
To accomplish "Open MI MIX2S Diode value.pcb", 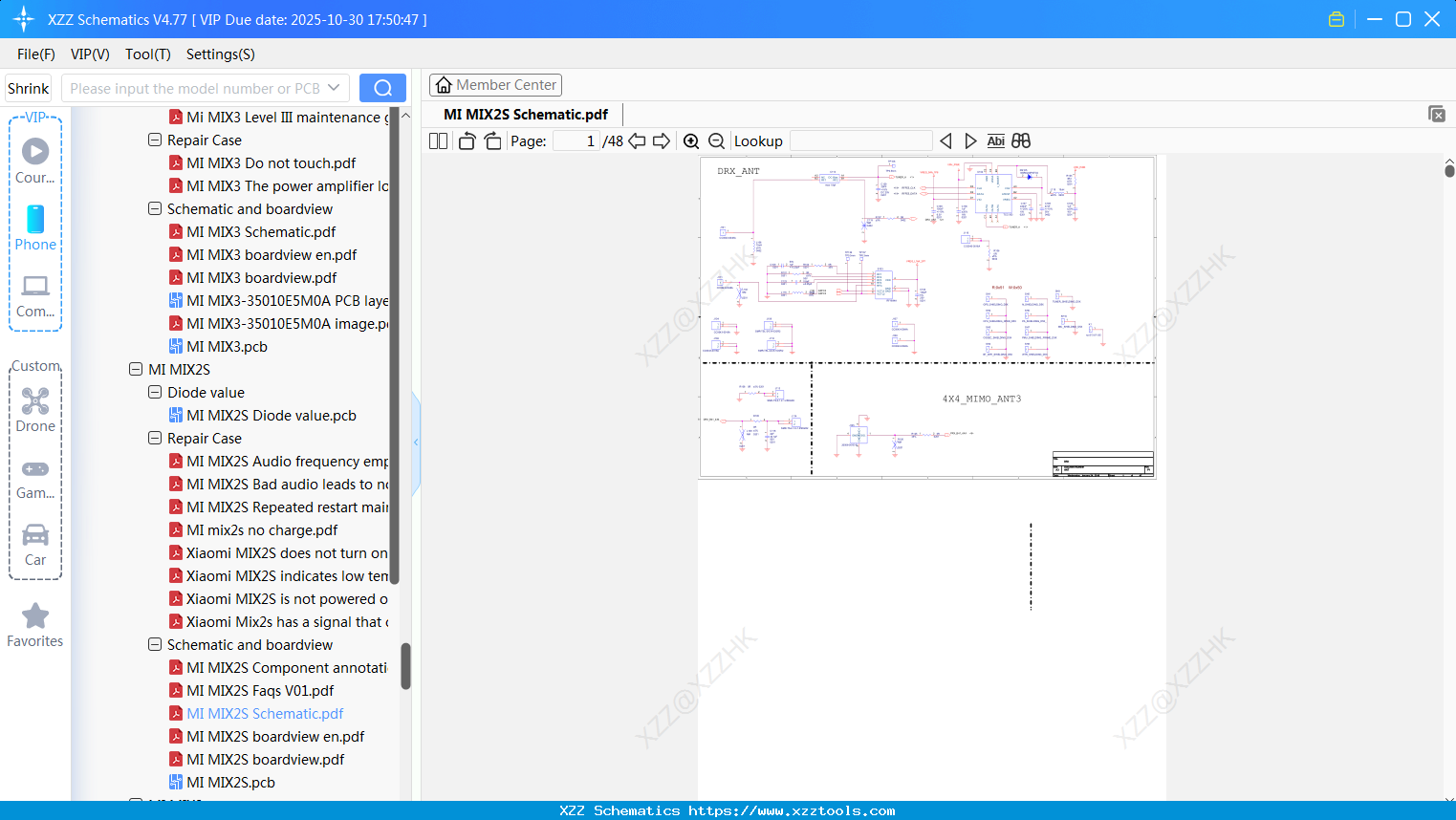I will coord(272,415).
